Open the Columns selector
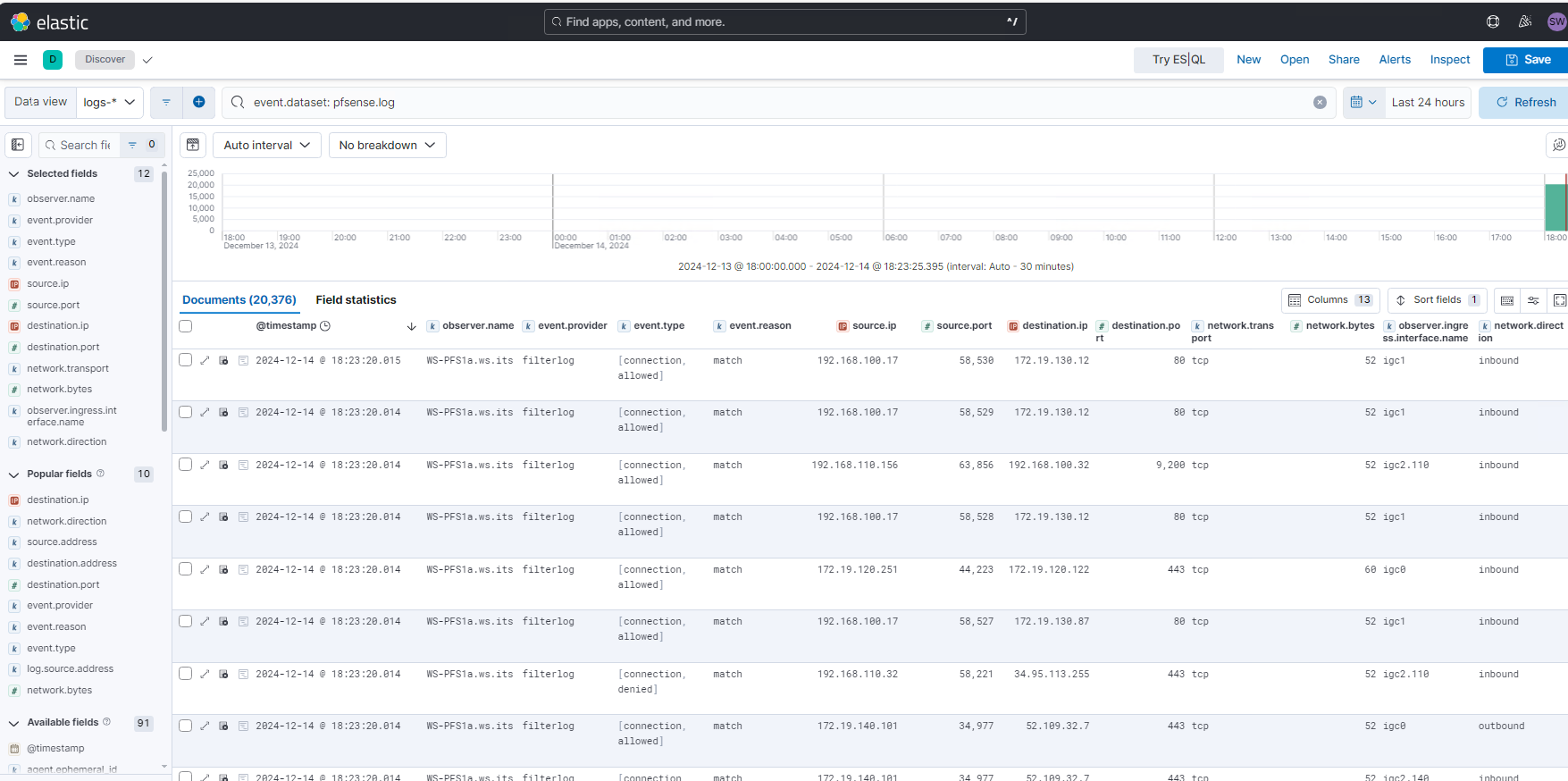The height and width of the screenshot is (781, 1568). point(1331,300)
